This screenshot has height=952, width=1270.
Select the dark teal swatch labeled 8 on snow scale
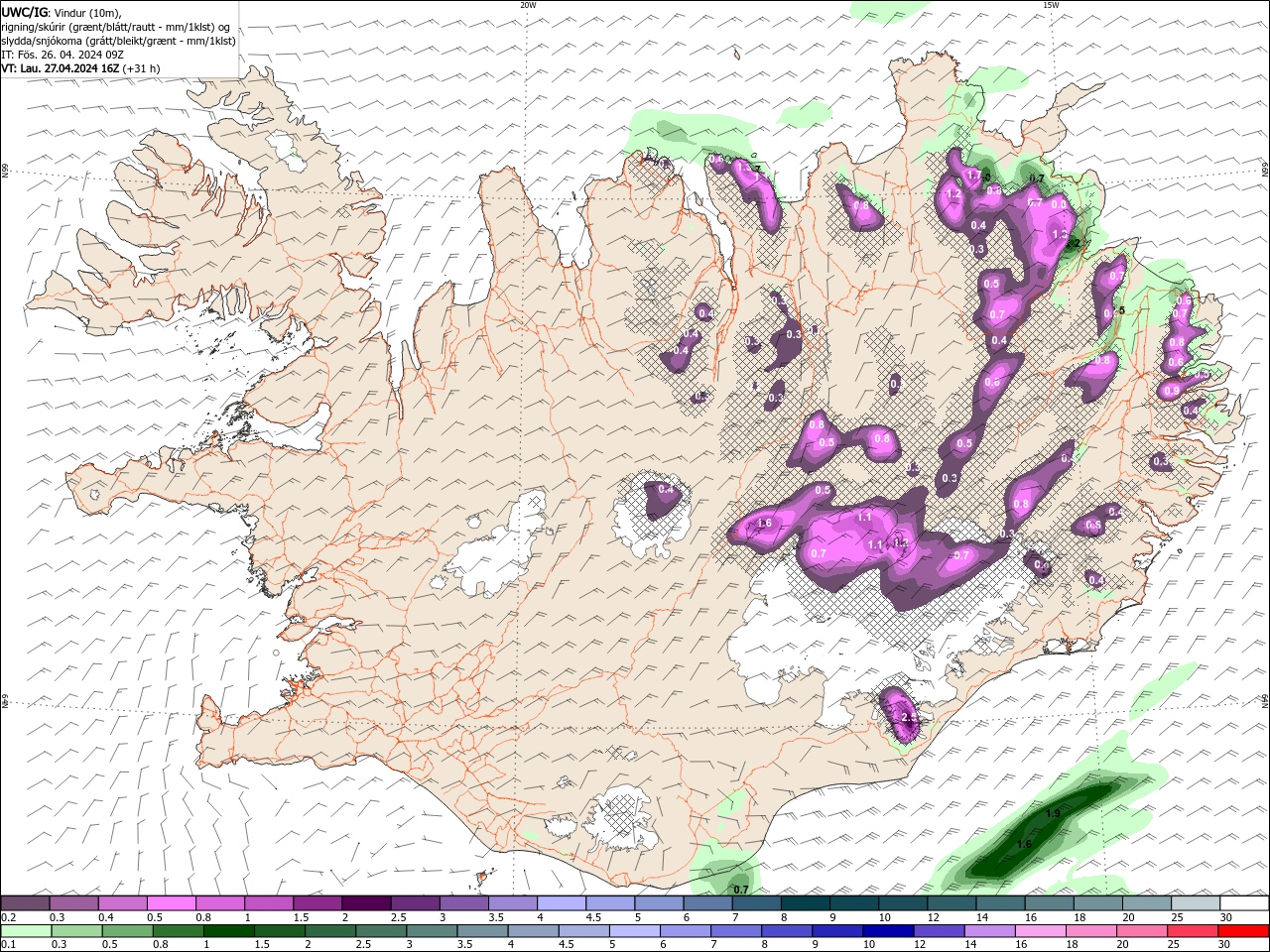pos(805,903)
